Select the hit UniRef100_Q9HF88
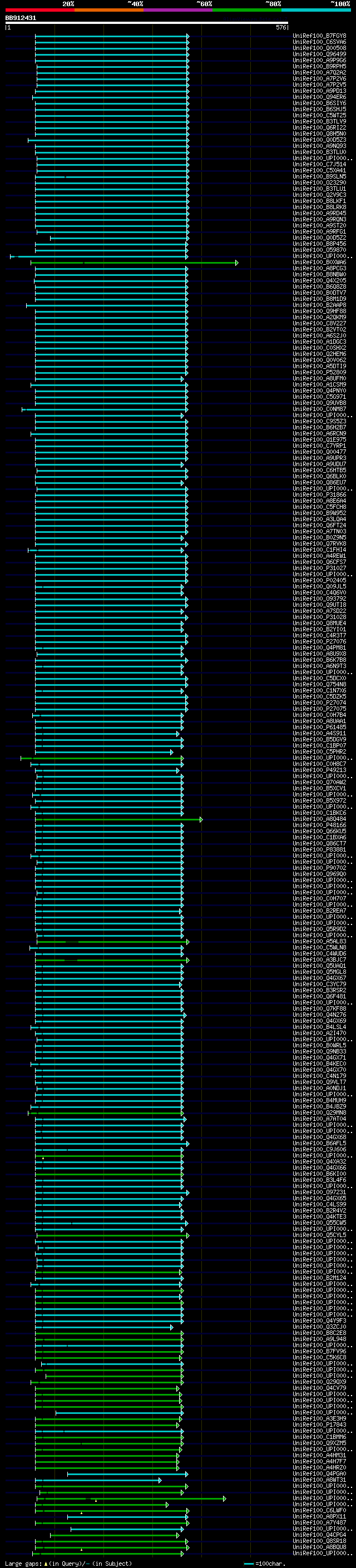This screenshot has width=356, height=1568. (319, 311)
